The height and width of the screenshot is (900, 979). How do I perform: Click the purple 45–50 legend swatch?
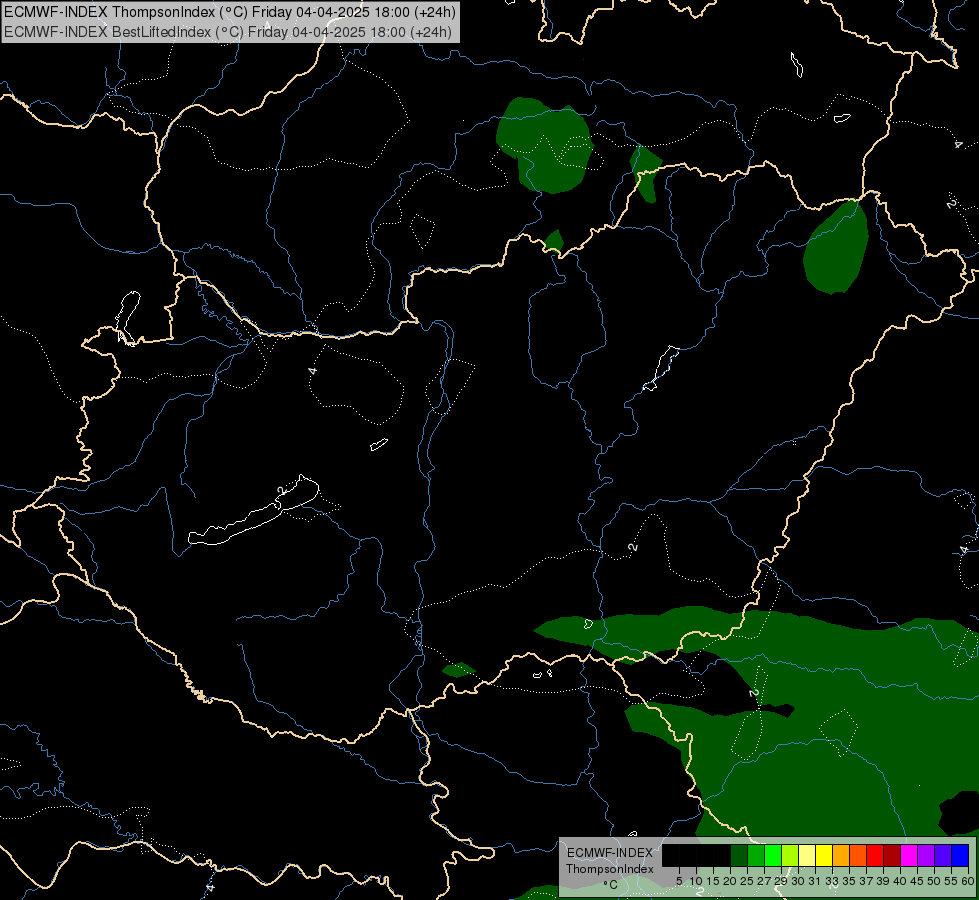click(x=927, y=855)
